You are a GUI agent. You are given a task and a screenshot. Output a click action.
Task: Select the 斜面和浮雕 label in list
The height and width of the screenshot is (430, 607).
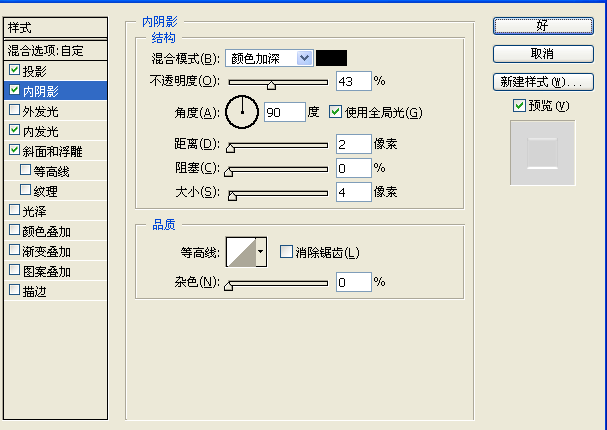pyautogui.click(x=52, y=151)
